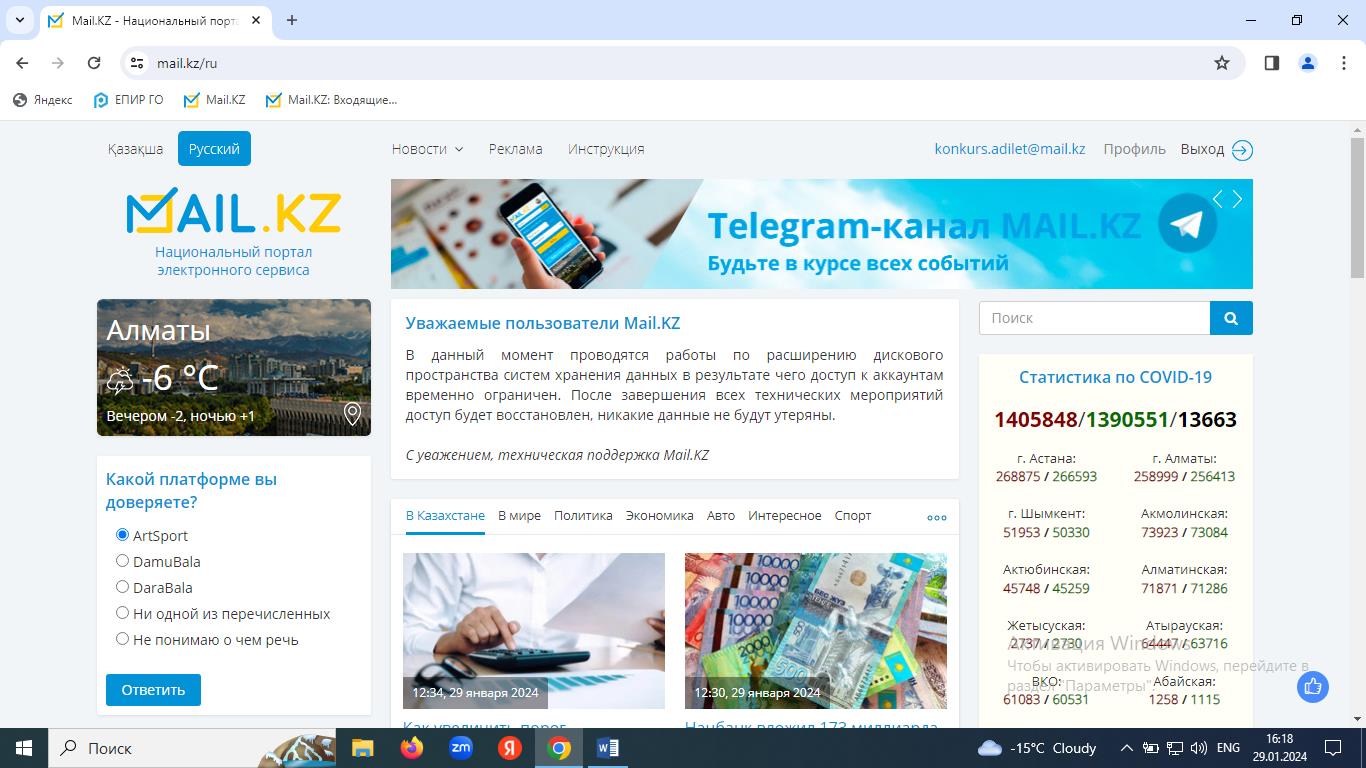Choose 'Ни одной из перечисленных' option
Viewport: 1366px width, 768px height.
[123, 613]
